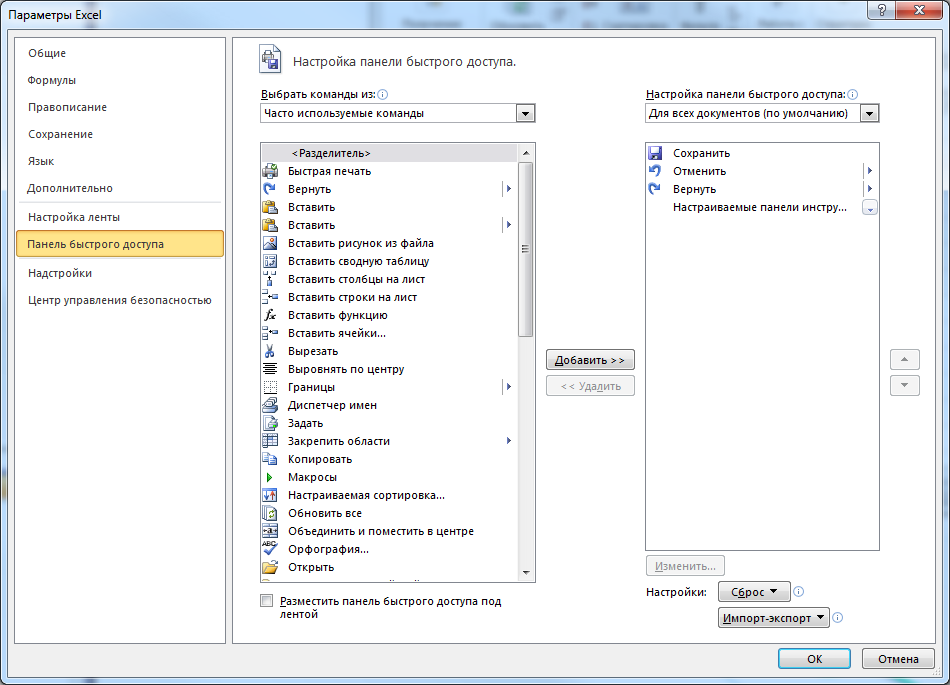Click the dialog help question-mark button
The image size is (950, 685).
tap(882, 10)
